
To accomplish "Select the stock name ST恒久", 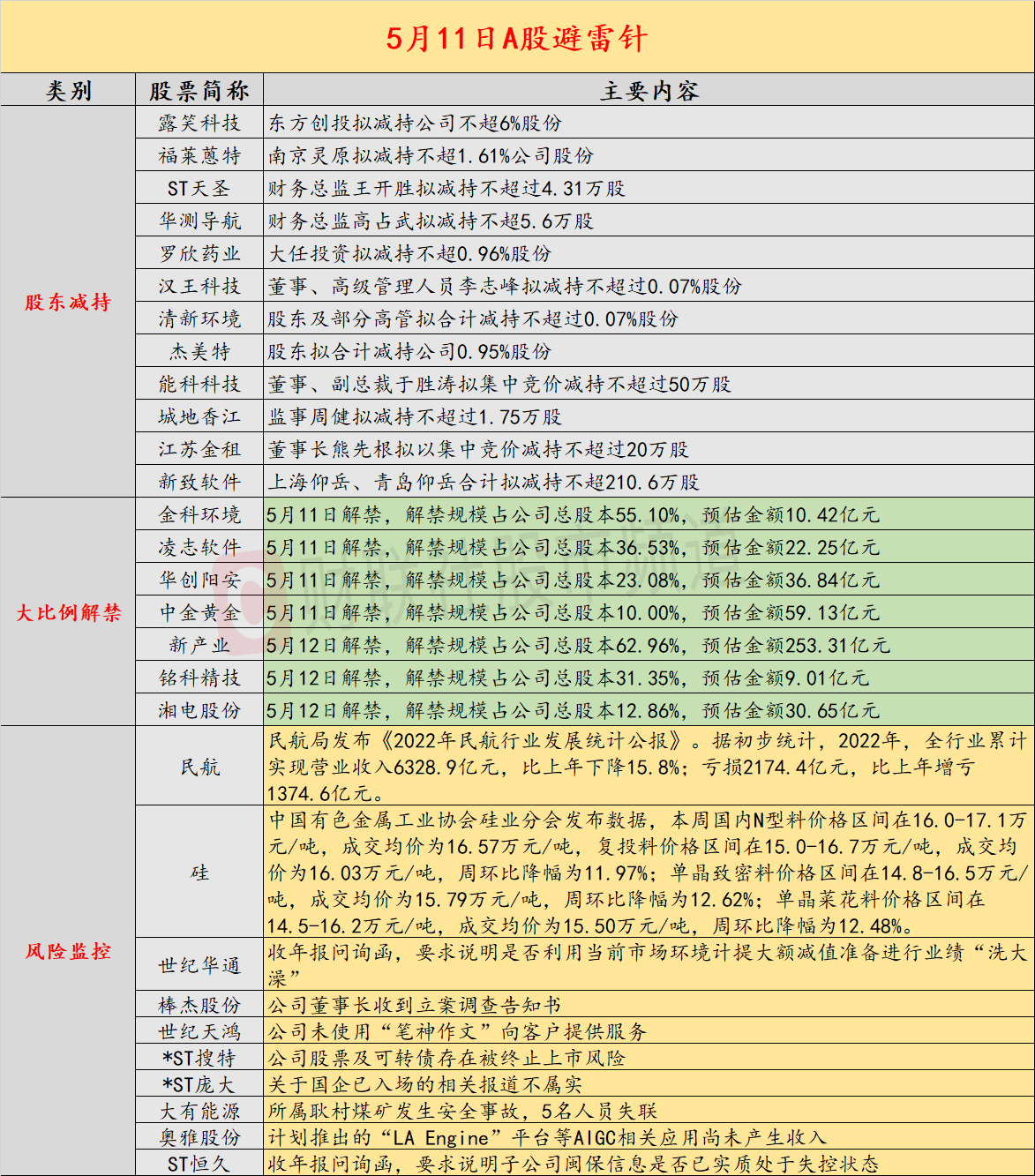I will [199, 1164].
